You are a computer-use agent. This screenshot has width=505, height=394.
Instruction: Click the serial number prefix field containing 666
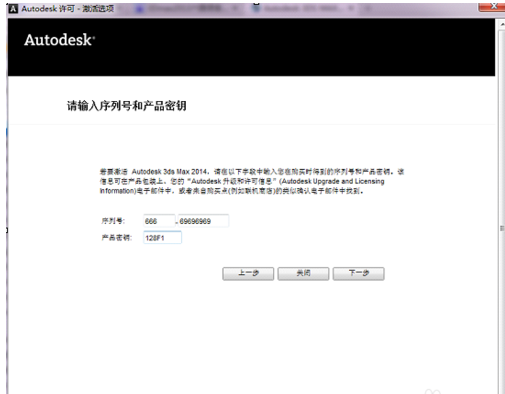[x=159, y=221]
